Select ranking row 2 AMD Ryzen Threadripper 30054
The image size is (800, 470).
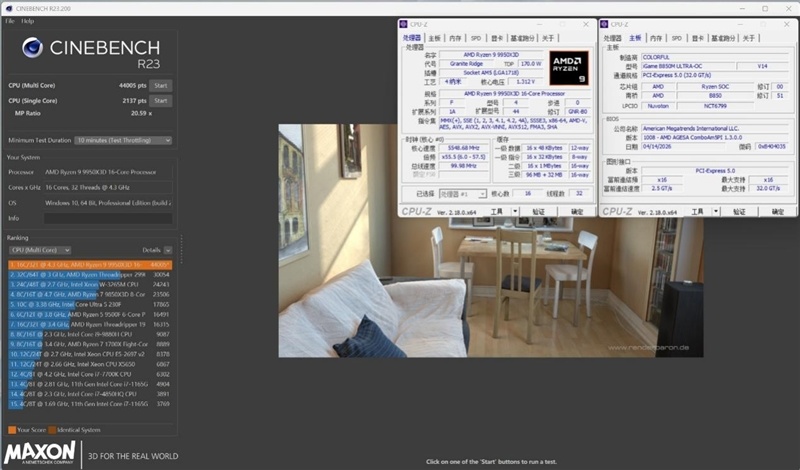point(90,275)
